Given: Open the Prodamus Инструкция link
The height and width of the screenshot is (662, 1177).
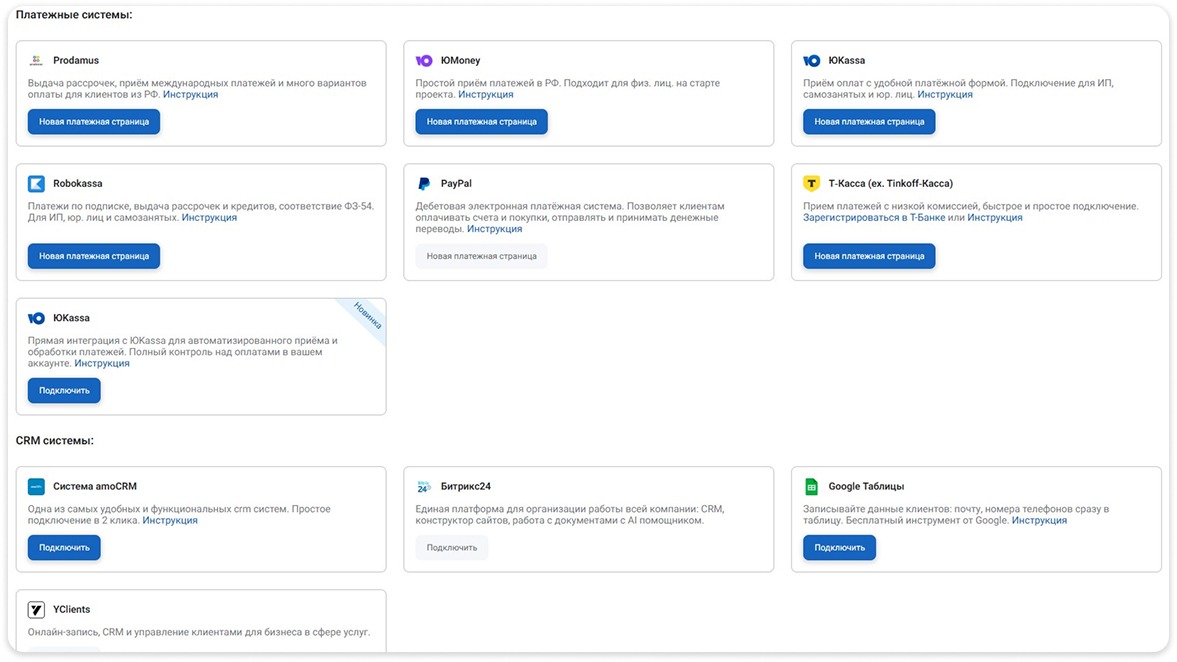Looking at the screenshot, I should point(190,95).
